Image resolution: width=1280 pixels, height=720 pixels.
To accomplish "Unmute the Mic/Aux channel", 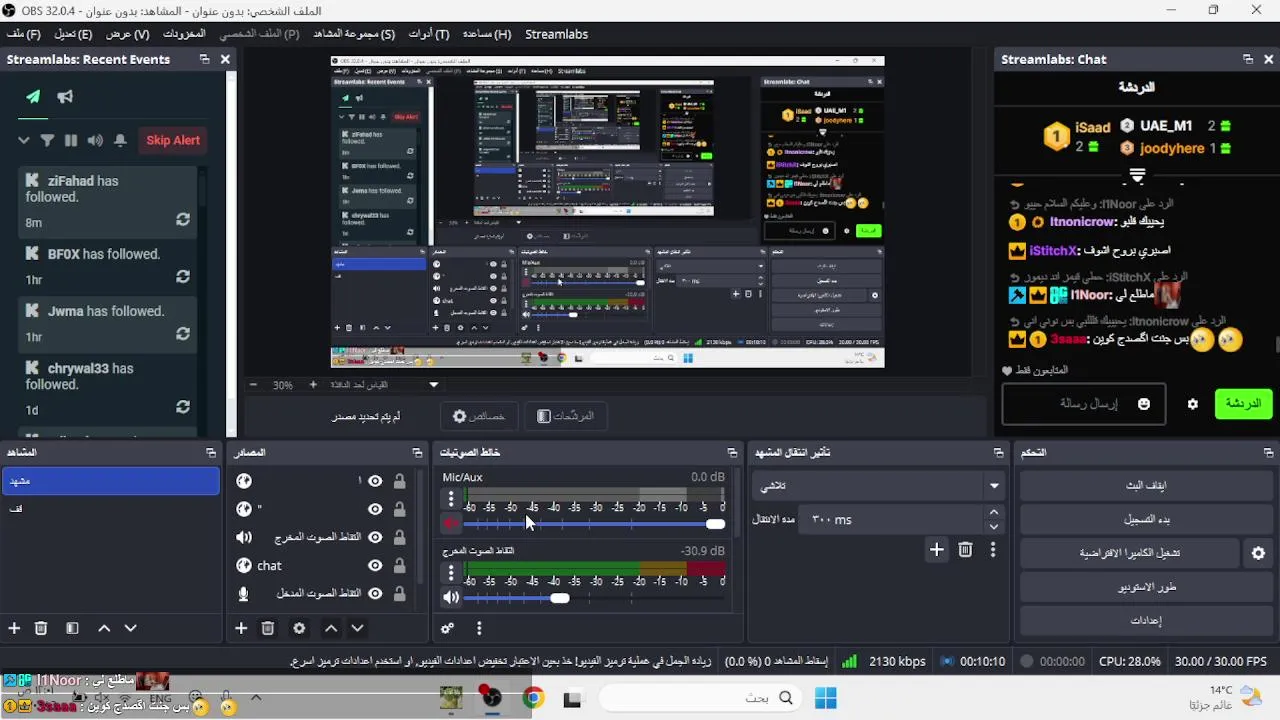I will [451, 523].
